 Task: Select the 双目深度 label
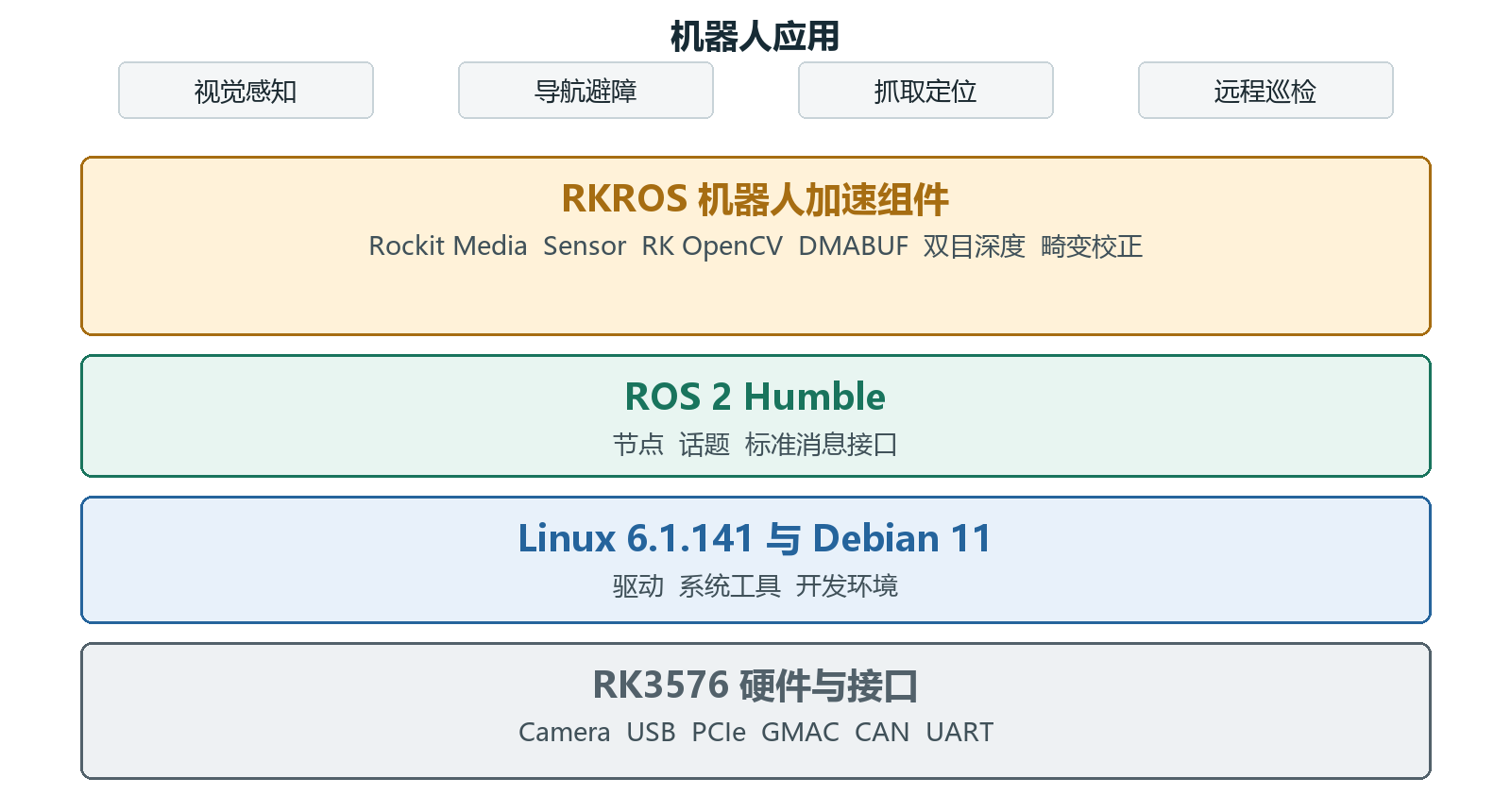(x=975, y=246)
